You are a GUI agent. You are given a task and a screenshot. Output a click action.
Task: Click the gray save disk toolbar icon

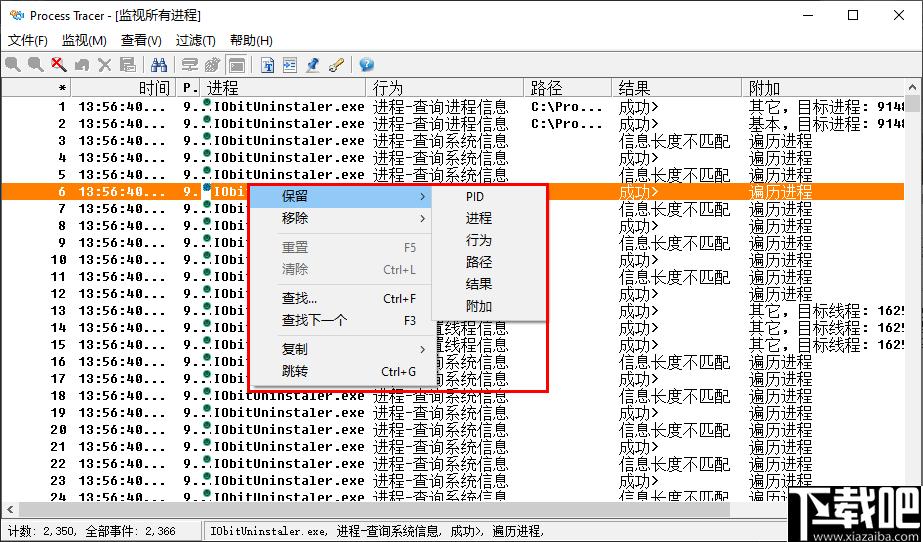coord(127,64)
